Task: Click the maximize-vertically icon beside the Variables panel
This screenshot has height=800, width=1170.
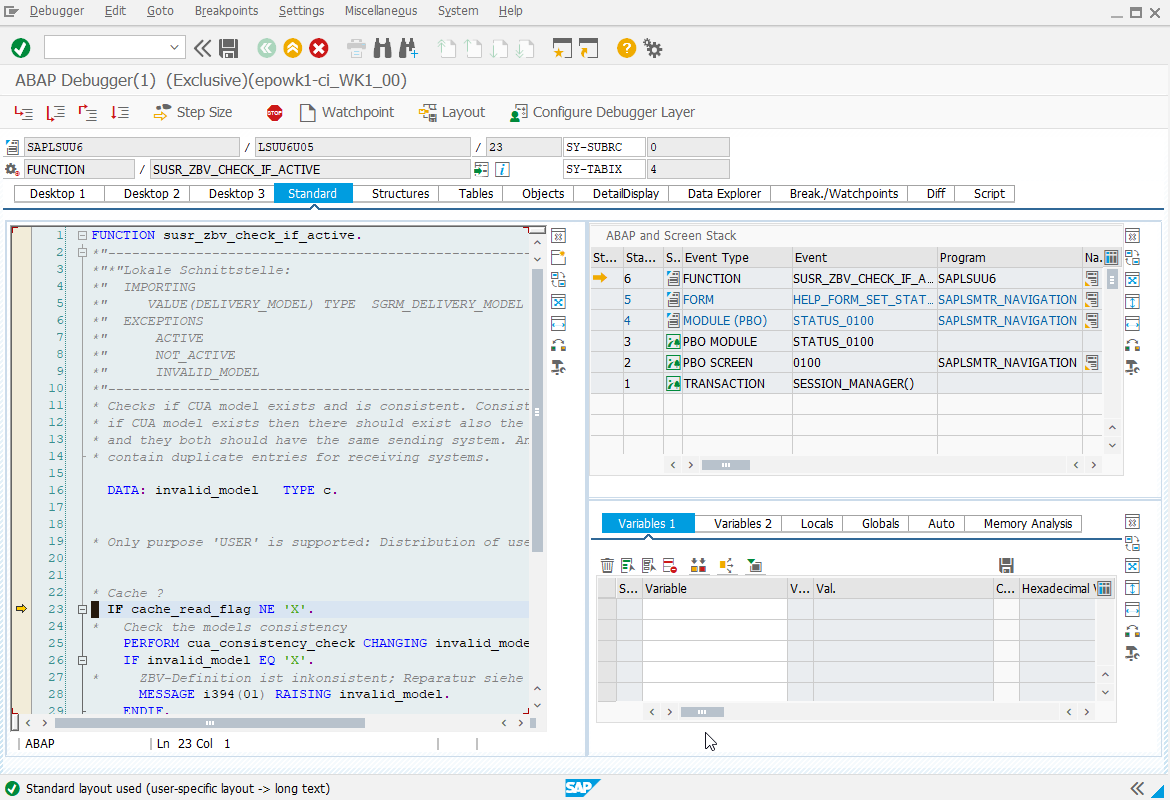Action: (x=1132, y=587)
